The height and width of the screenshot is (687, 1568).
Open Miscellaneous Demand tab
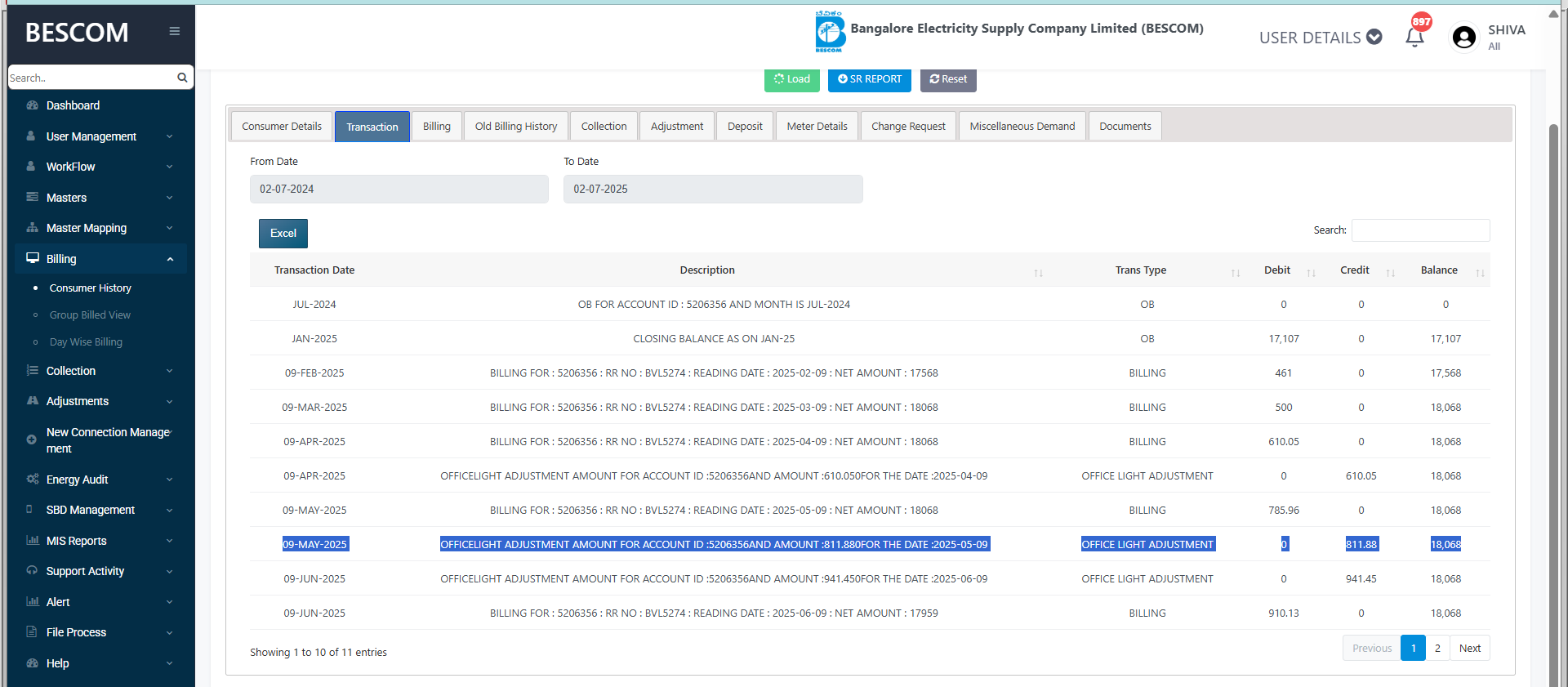[x=1022, y=126]
